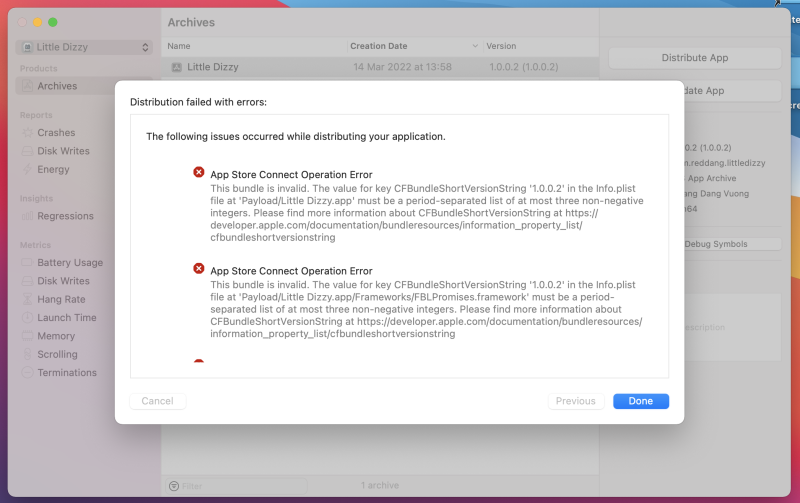Click the Debug Symbols button
Screen dimensions: 800x503
coord(732,244)
